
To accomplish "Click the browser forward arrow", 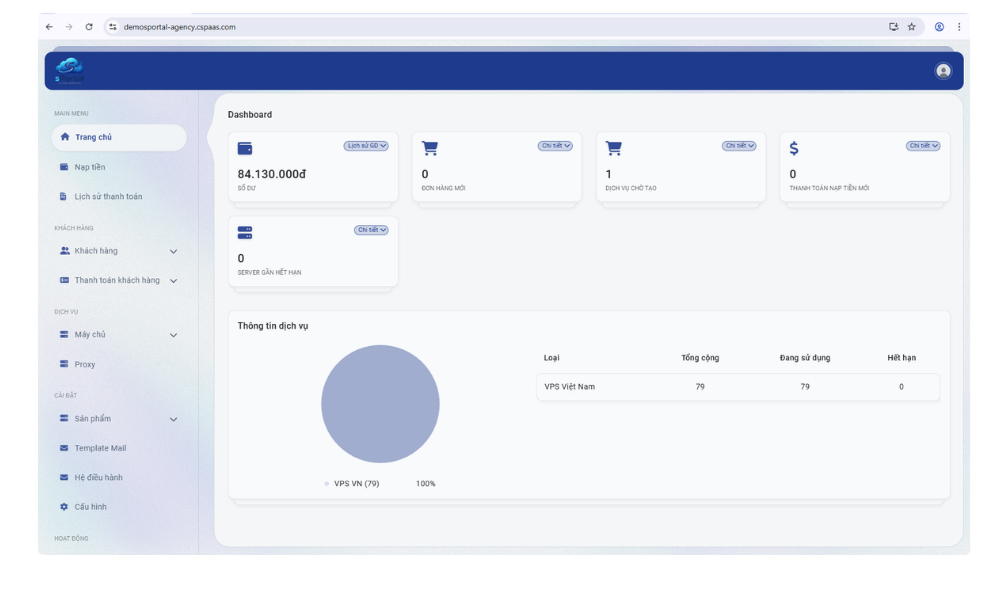I will [69, 27].
